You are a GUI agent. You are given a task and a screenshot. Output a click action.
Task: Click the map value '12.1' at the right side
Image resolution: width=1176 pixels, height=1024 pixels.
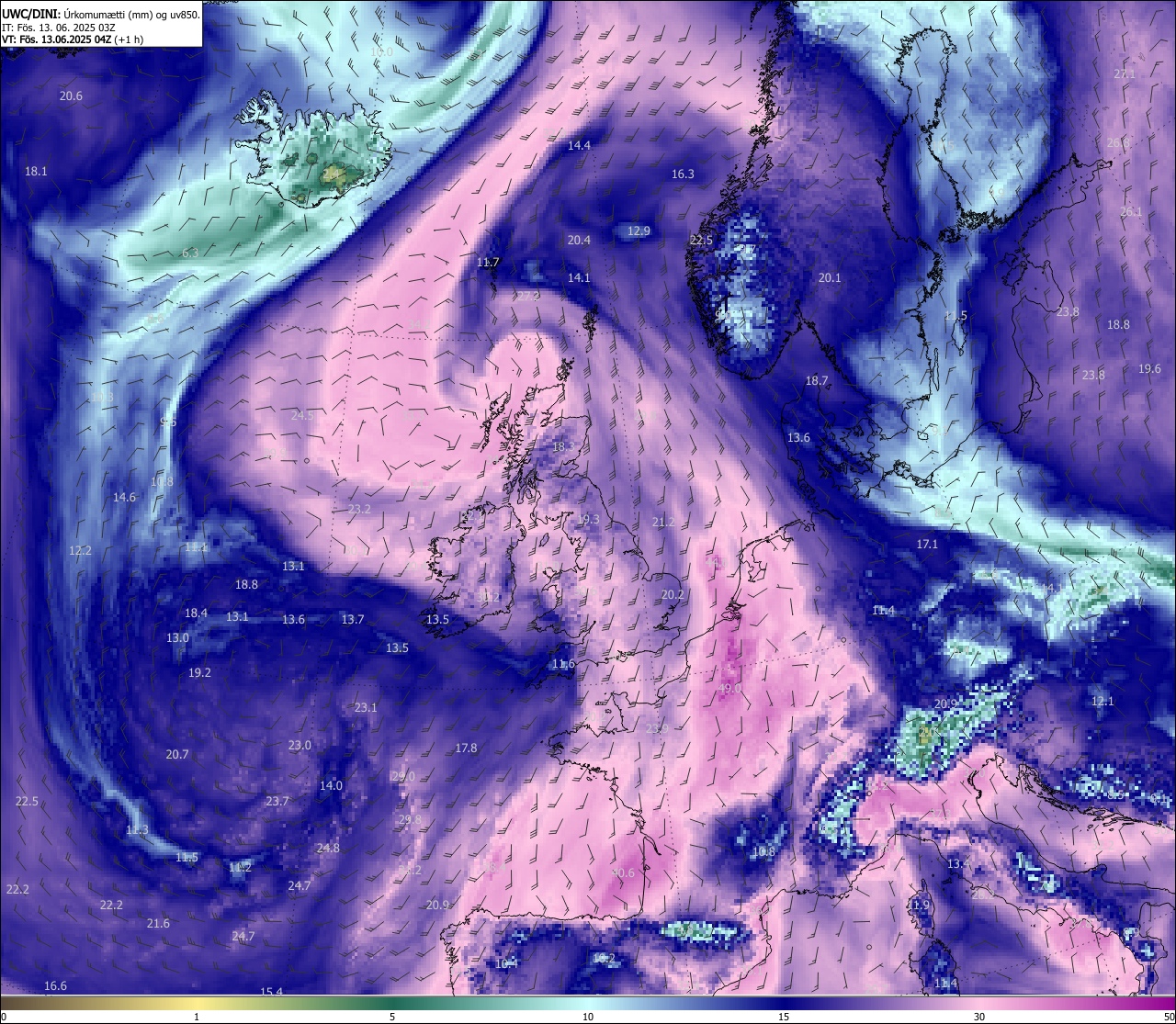(1102, 702)
